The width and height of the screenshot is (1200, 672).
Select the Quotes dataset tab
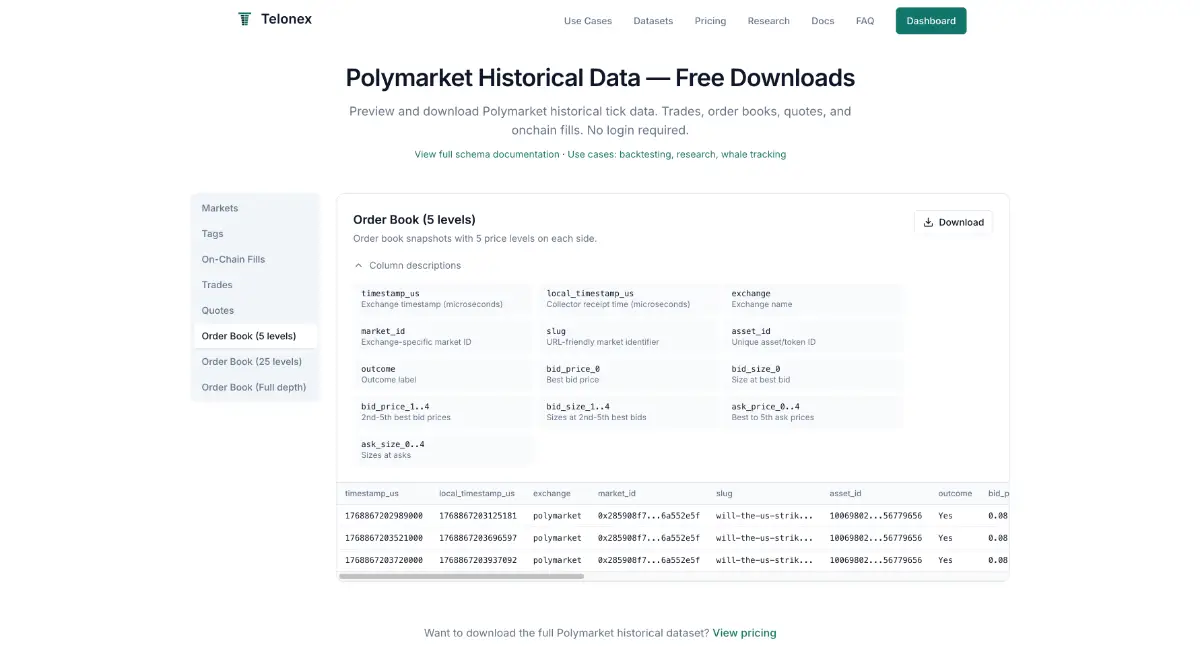pos(218,310)
